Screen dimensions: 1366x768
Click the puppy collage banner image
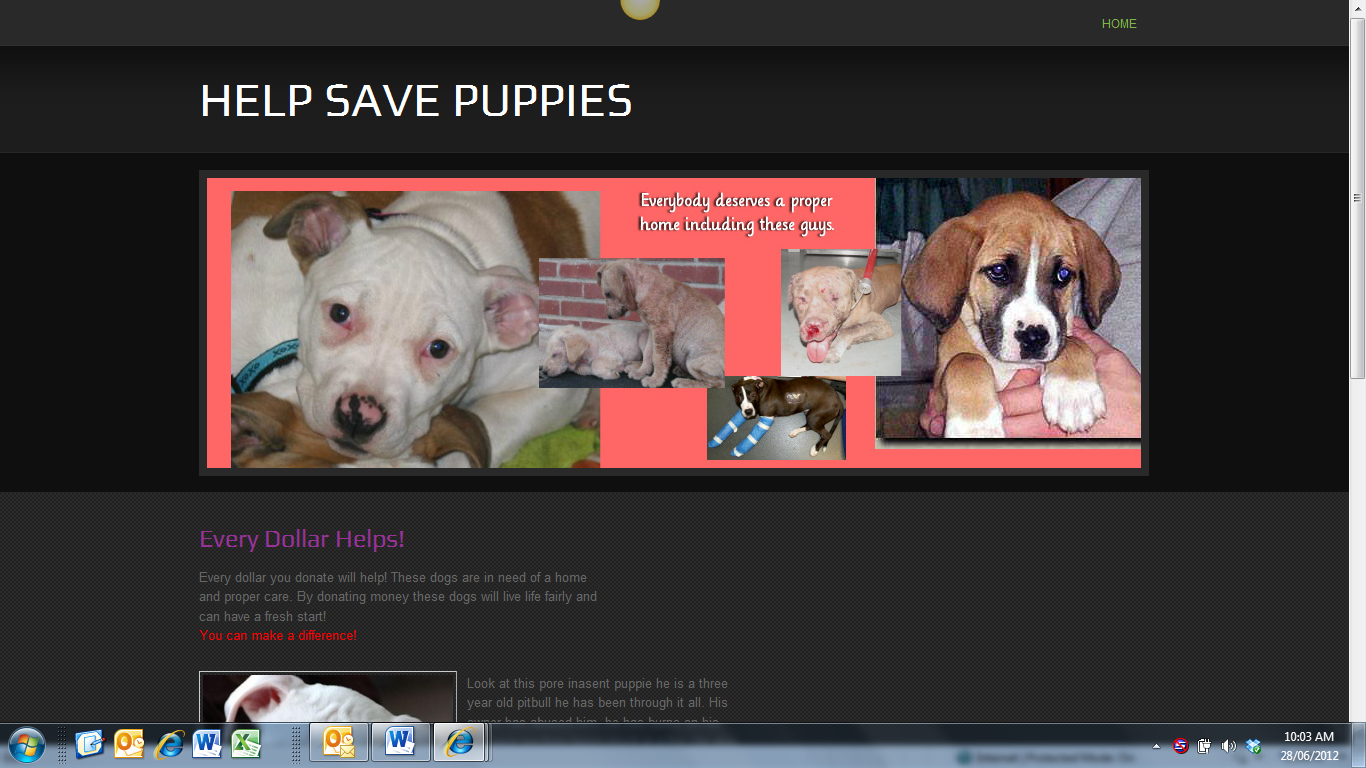(673, 322)
